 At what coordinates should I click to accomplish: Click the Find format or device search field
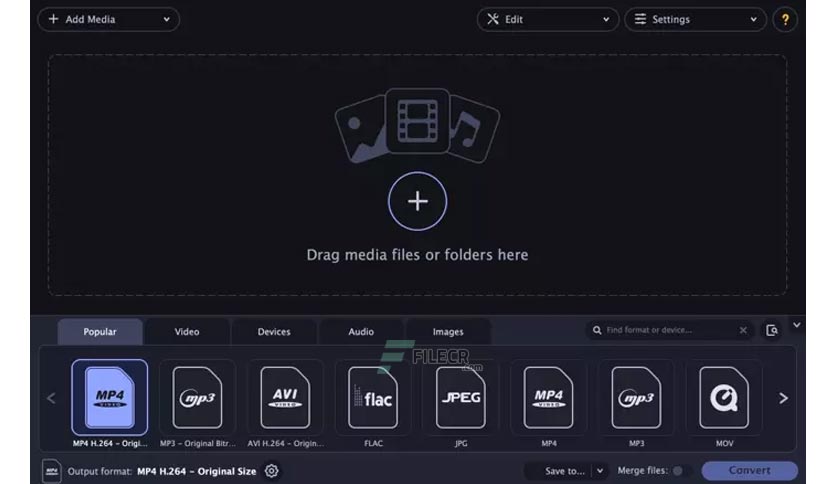pos(665,330)
